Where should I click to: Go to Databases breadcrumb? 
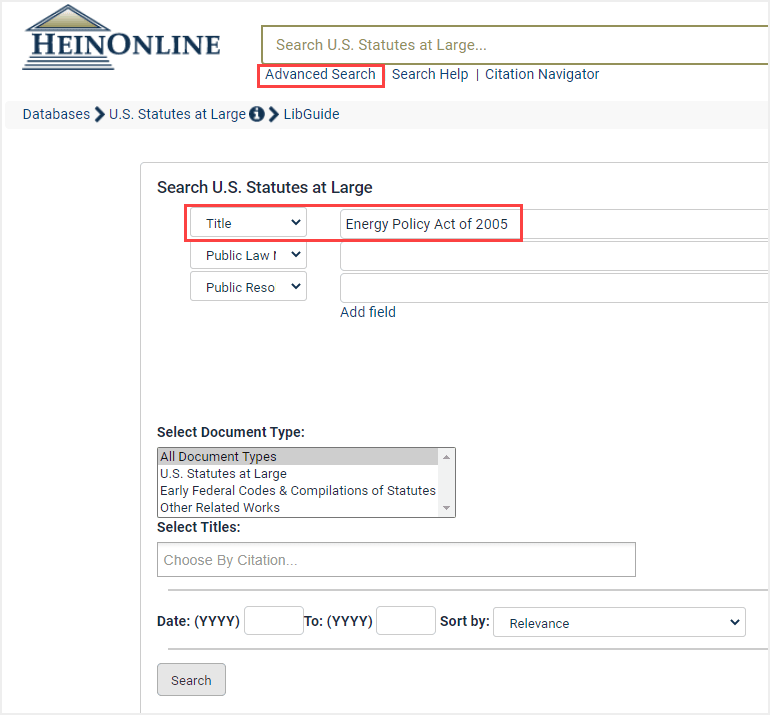tap(56, 114)
